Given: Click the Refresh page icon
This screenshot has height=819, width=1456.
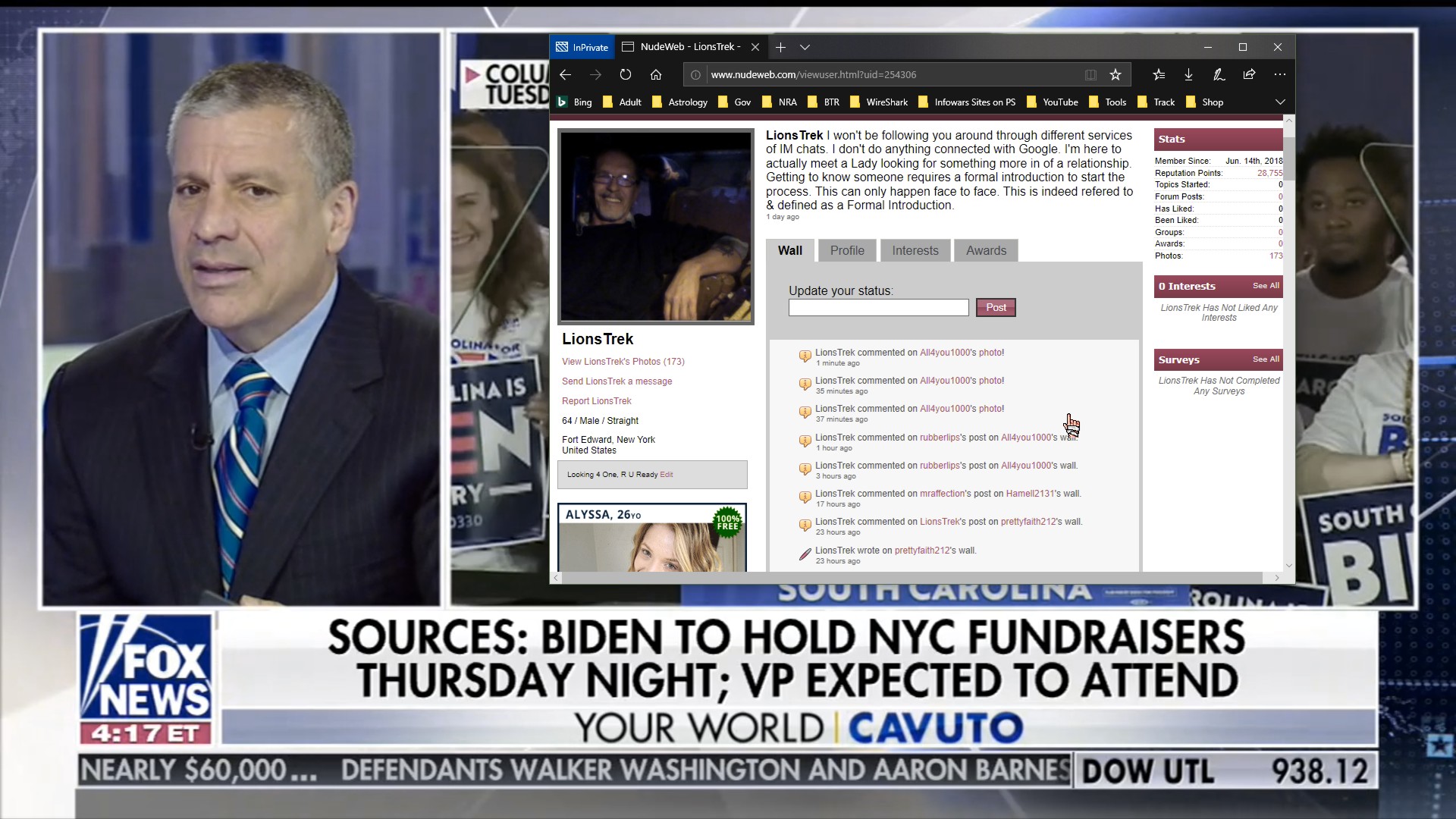Looking at the screenshot, I should click(625, 74).
